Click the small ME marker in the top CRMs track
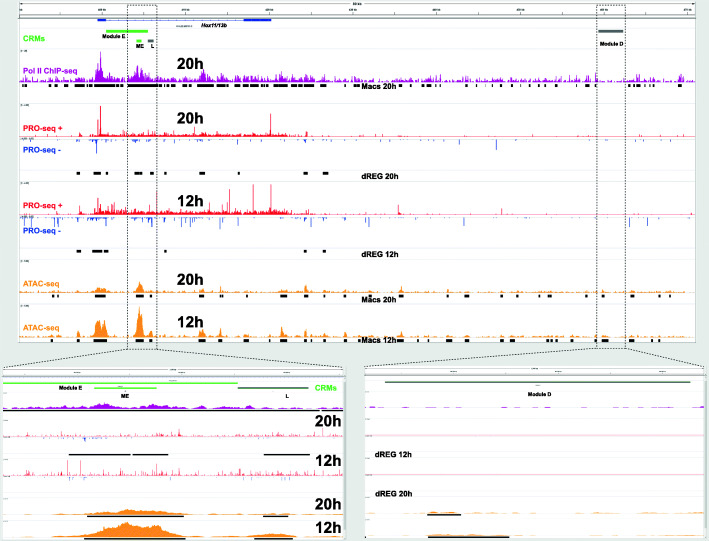Image resolution: width=709 pixels, height=541 pixels. (x=139, y=40)
